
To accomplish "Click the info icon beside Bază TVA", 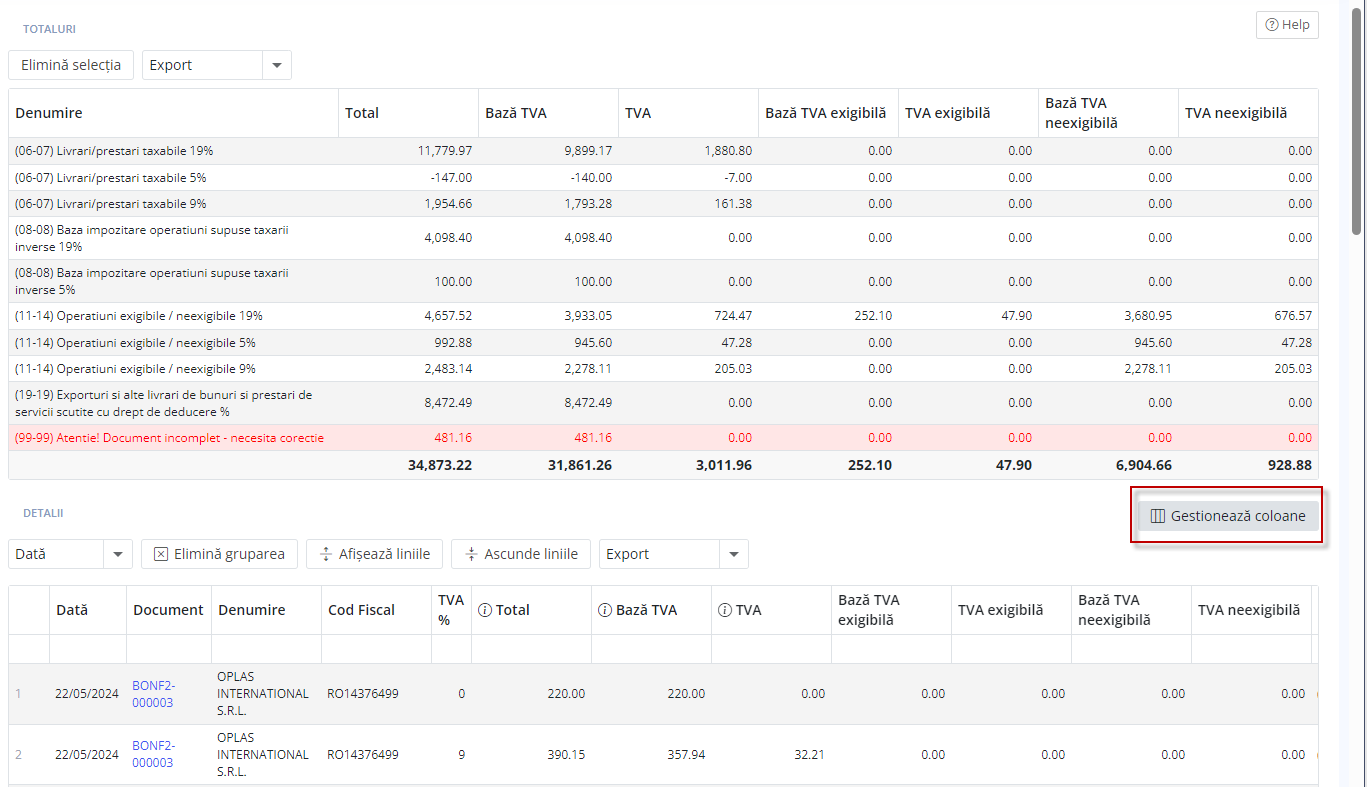I will [605, 610].
